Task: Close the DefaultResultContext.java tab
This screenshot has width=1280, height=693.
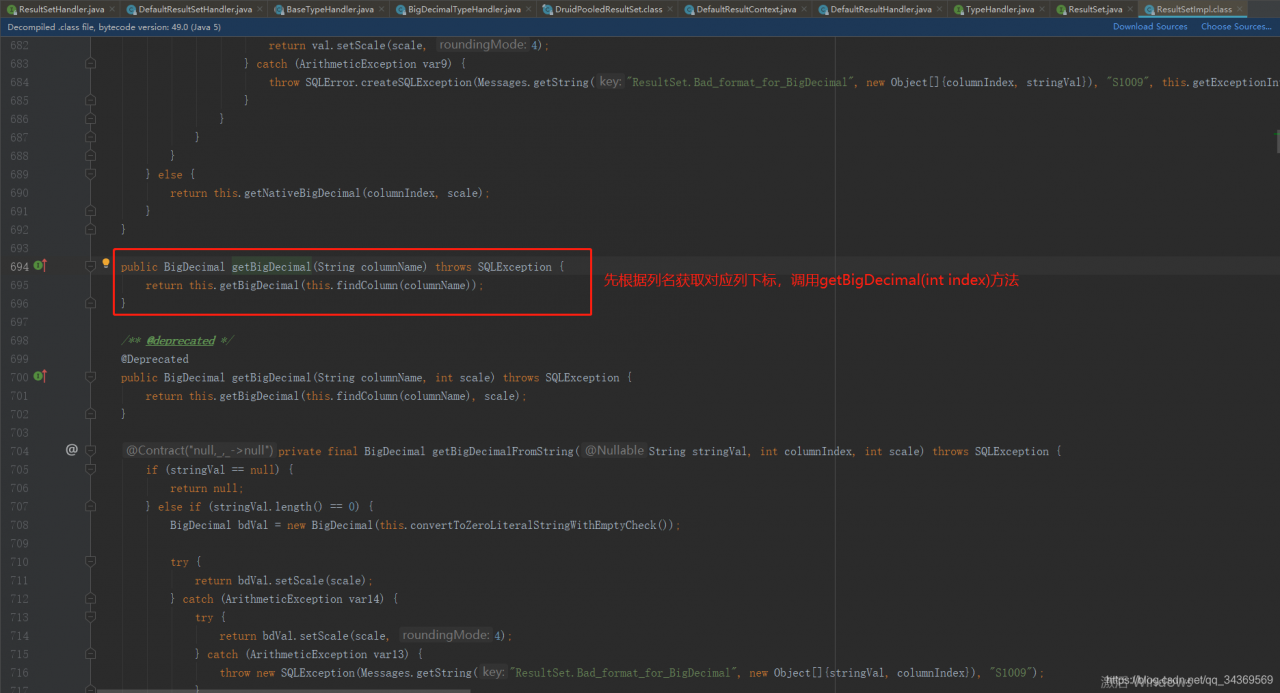Action: point(805,9)
